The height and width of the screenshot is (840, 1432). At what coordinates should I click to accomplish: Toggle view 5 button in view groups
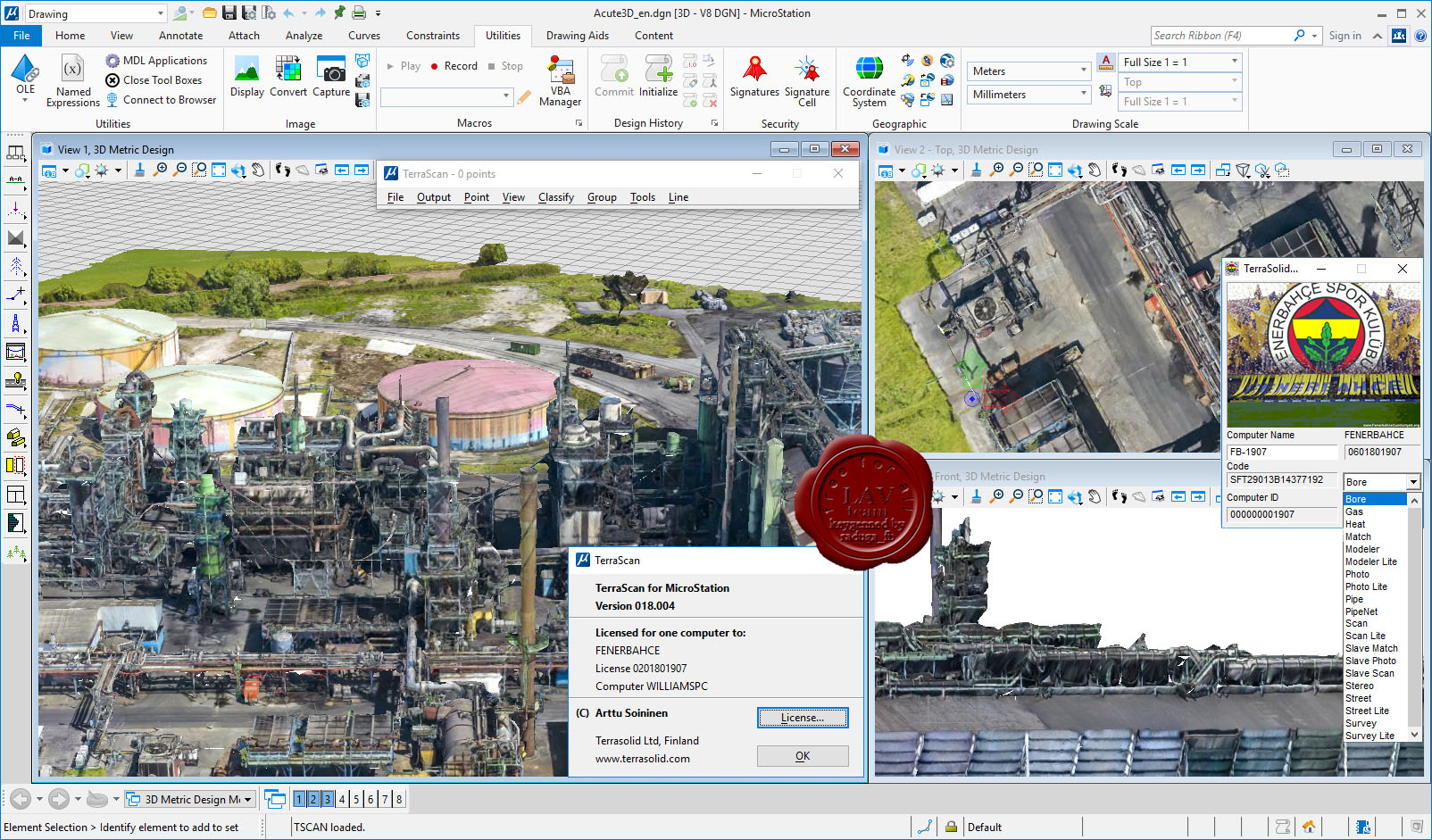pyautogui.click(x=356, y=799)
